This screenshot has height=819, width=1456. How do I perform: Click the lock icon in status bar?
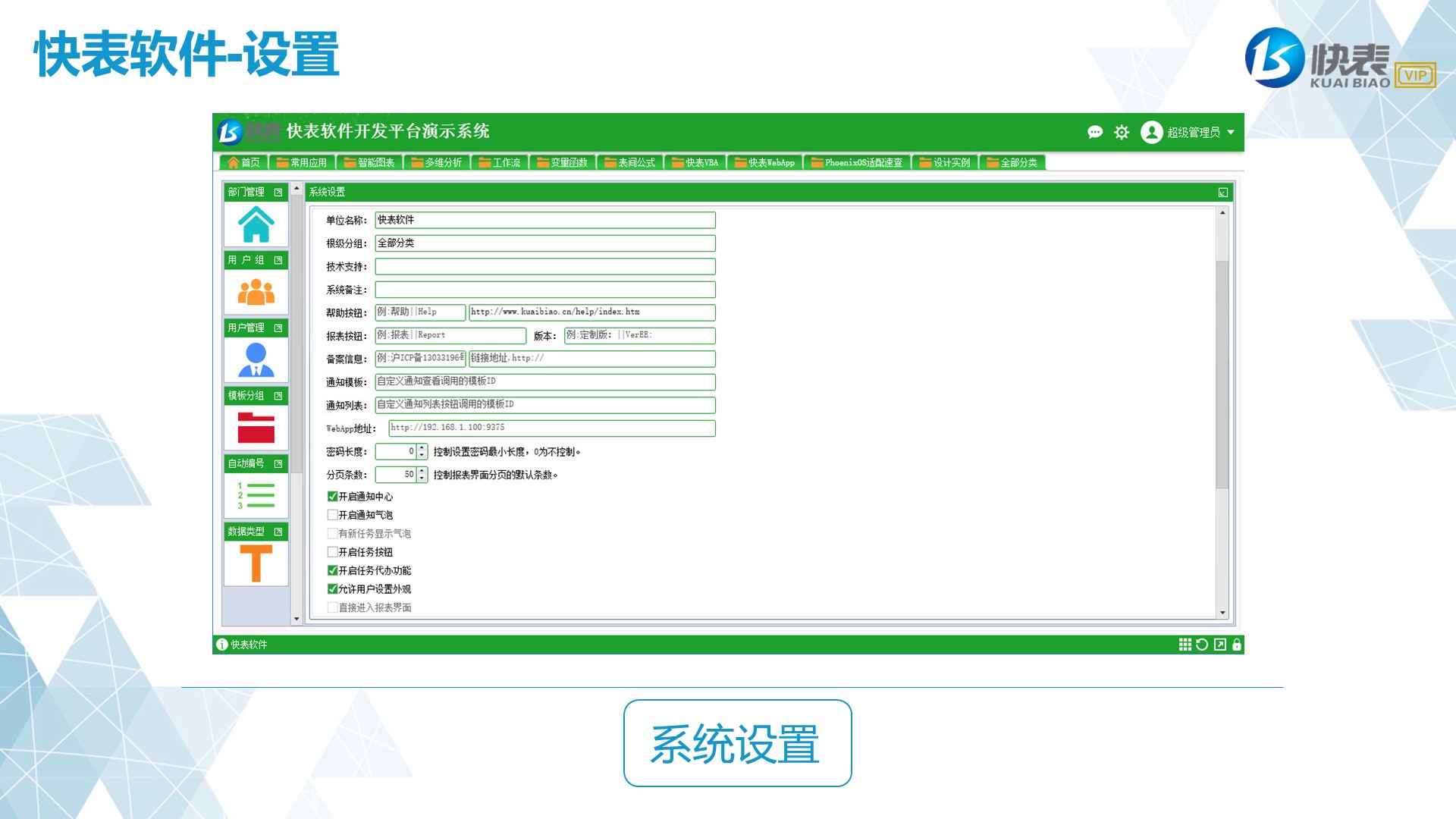[1237, 645]
